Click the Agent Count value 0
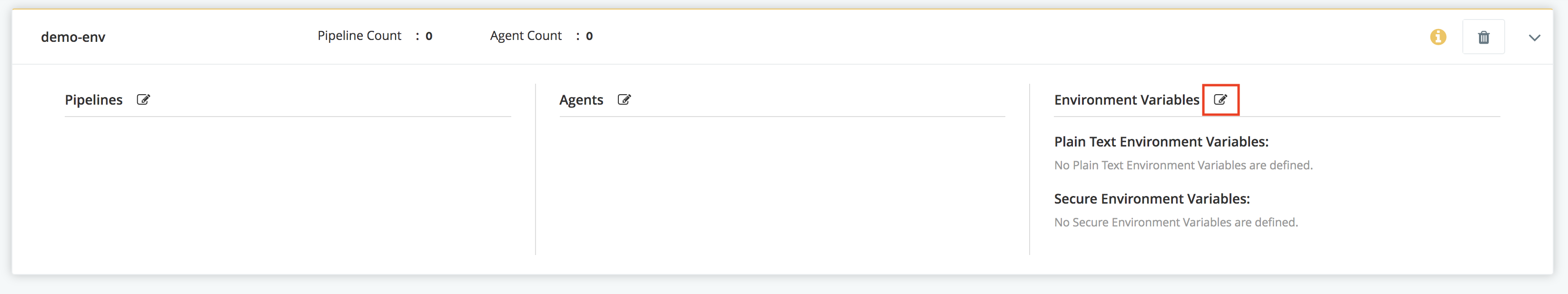 click(589, 37)
